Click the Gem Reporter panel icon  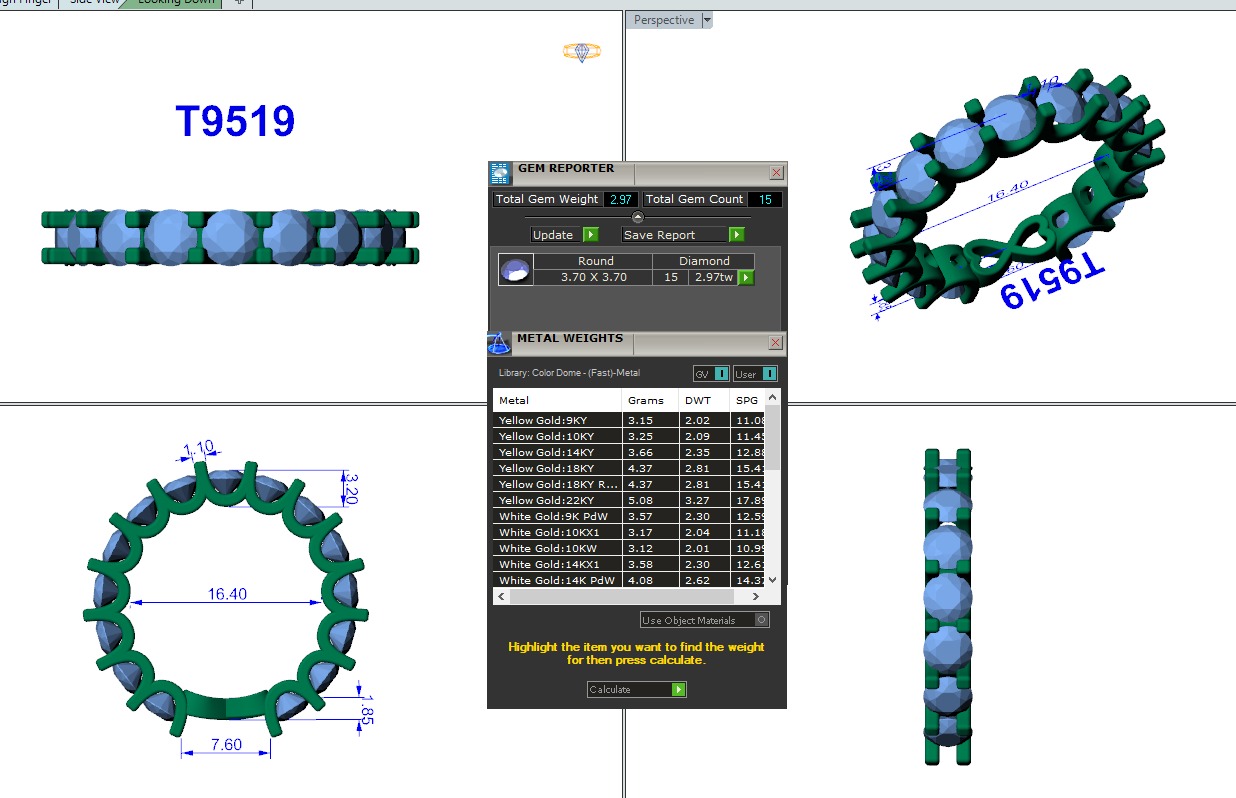(500, 173)
